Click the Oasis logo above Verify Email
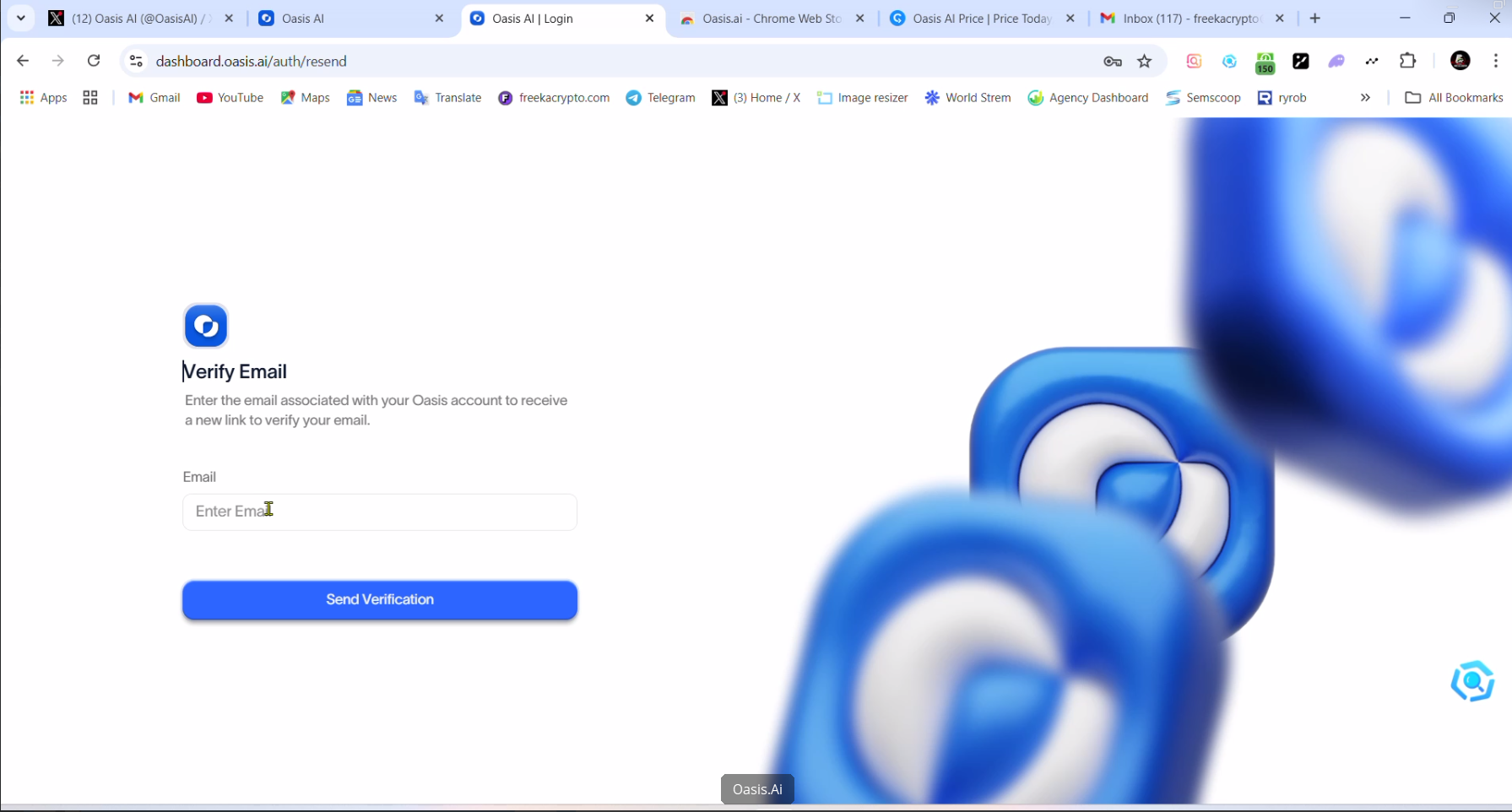 206,326
